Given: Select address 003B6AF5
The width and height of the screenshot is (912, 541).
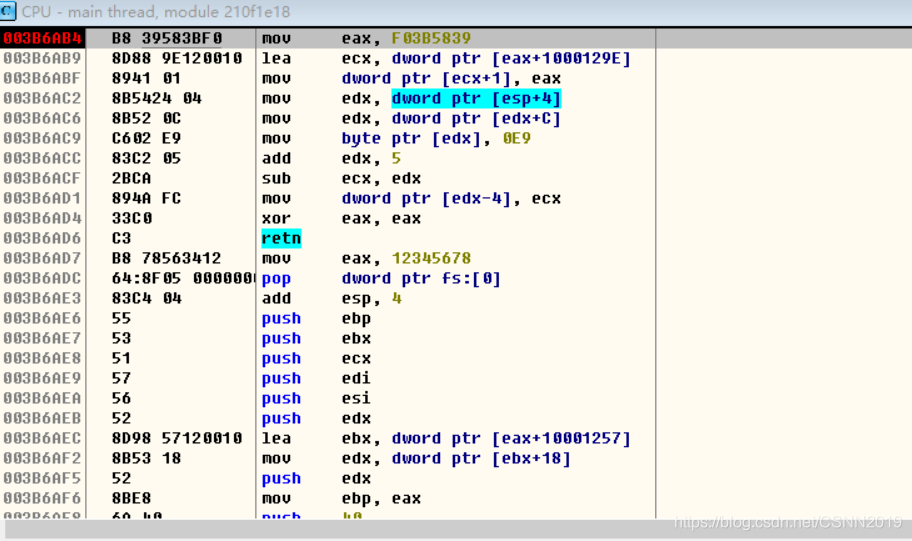Looking at the screenshot, I should click(x=42, y=479).
